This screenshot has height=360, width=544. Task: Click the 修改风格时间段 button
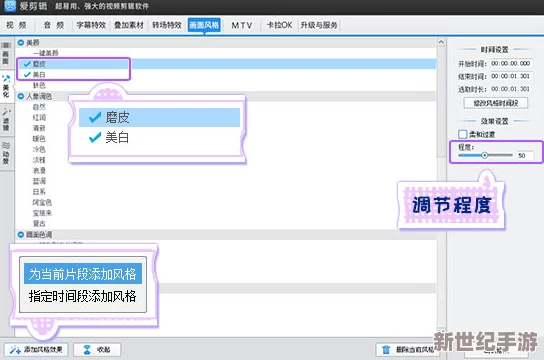pyautogui.click(x=495, y=103)
